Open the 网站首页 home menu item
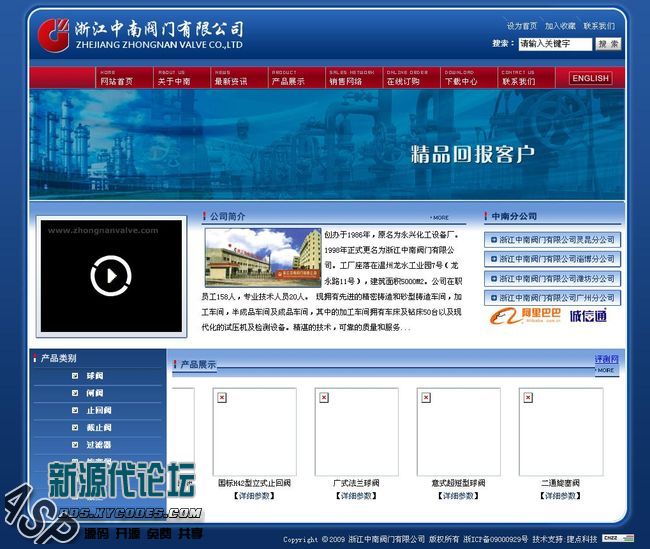 pyautogui.click(x=116, y=78)
